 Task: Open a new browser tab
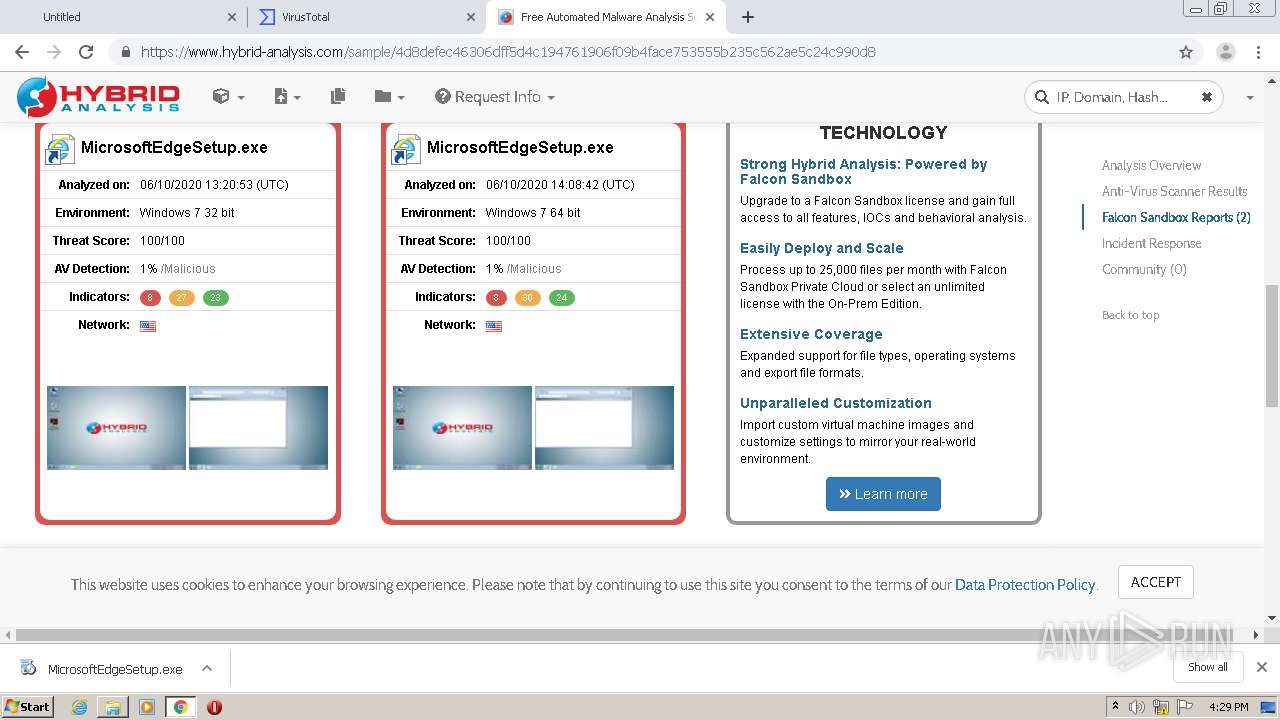(748, 17)
